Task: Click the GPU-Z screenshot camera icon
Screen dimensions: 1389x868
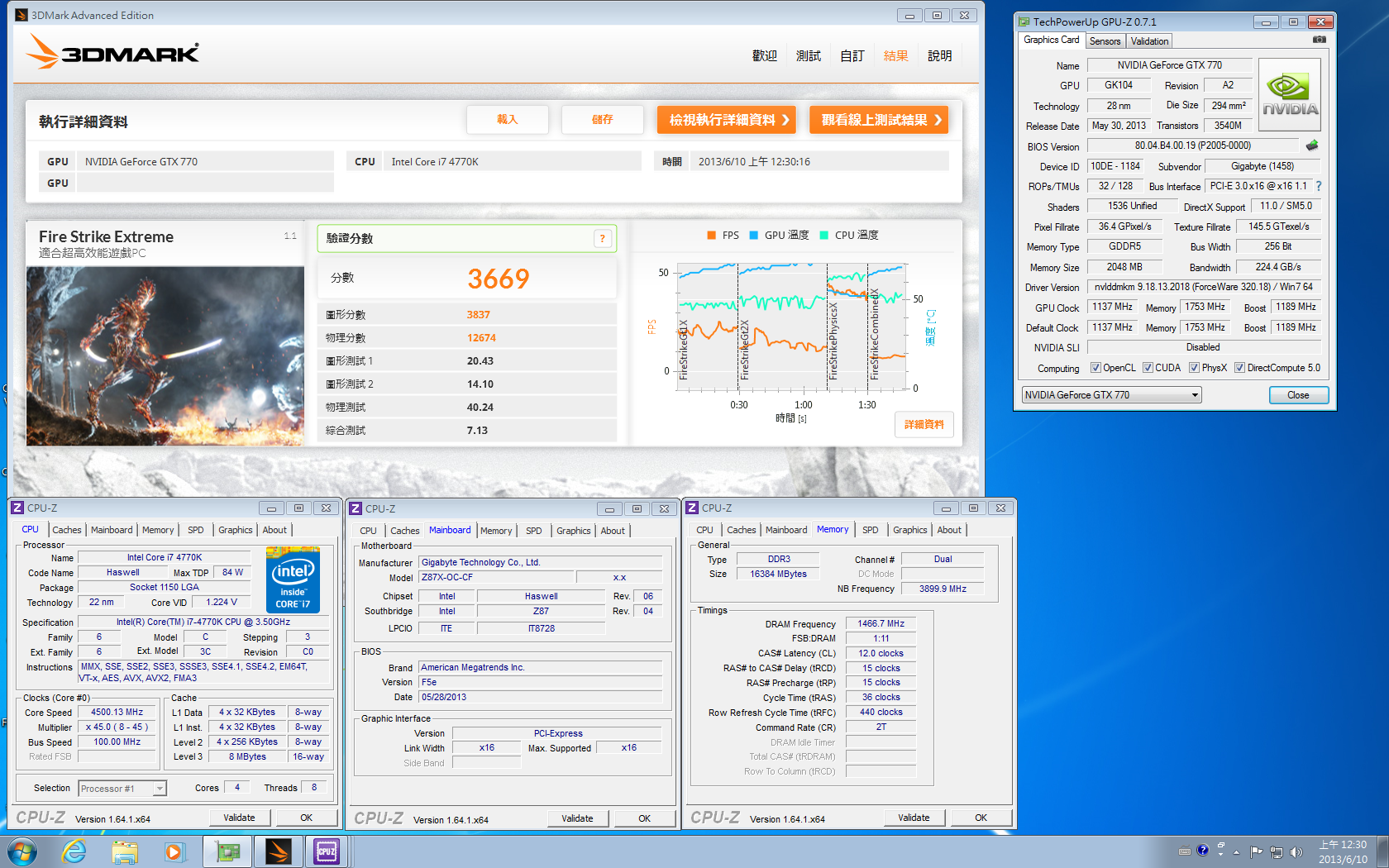Action: (x=1319, y=40)
